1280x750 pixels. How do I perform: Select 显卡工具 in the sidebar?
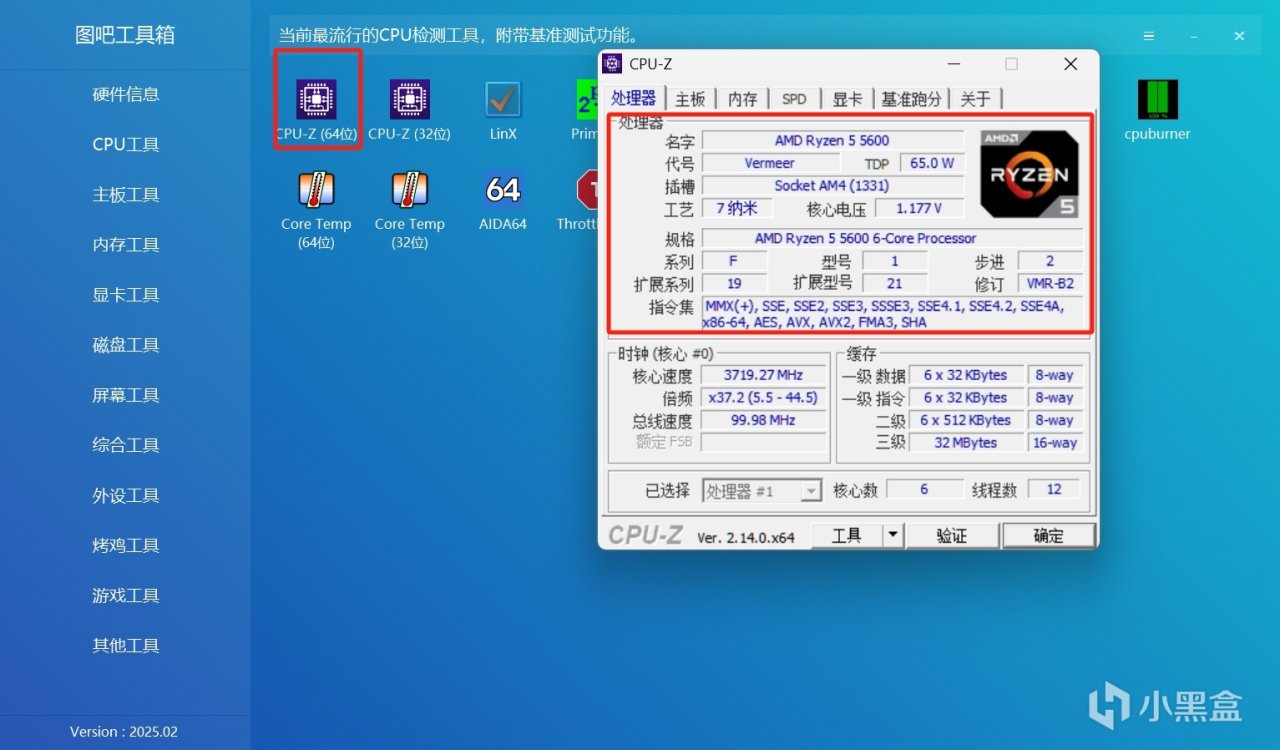[x=126, y=295]
